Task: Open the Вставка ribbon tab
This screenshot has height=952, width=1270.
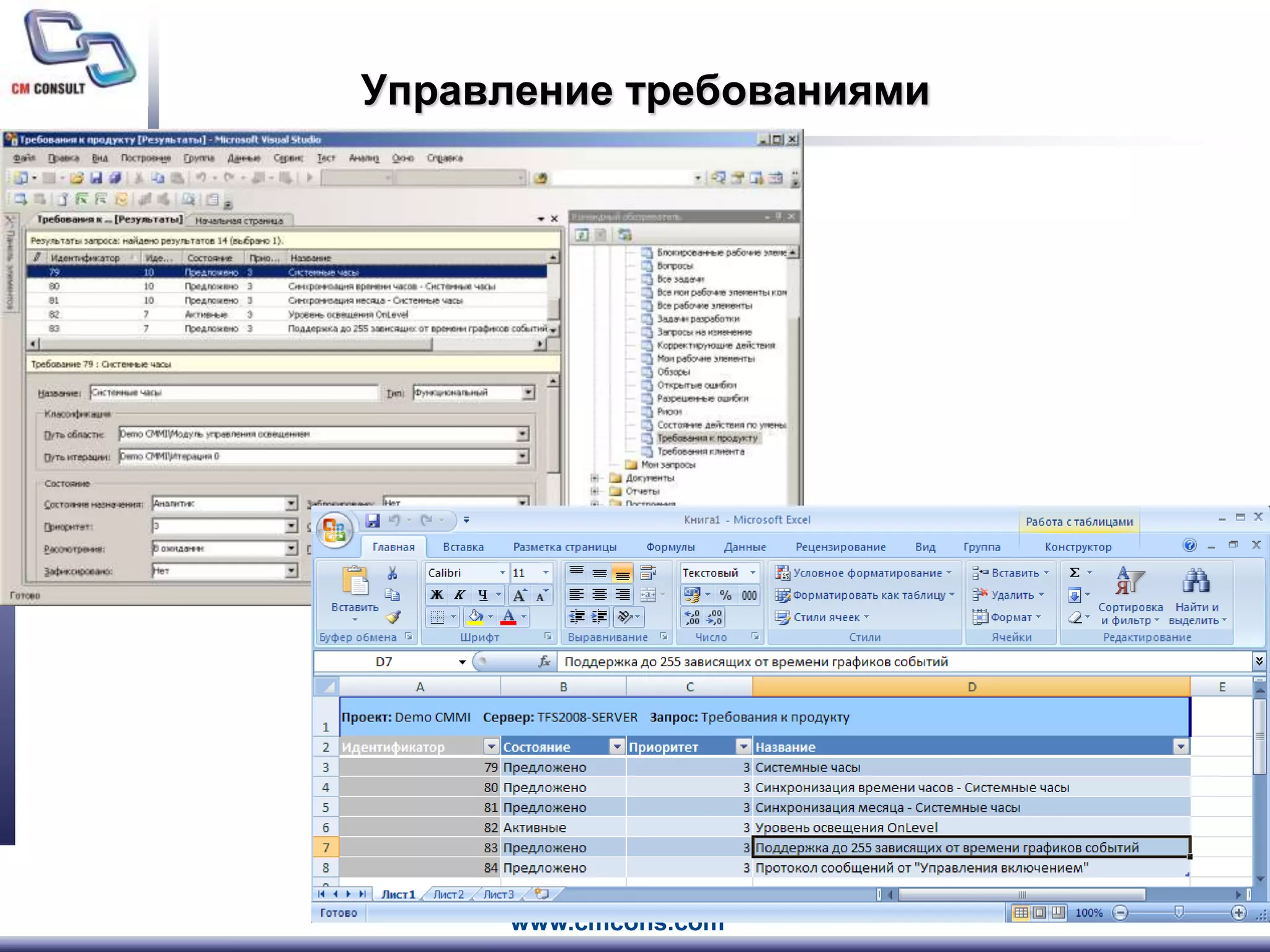Action: pos(463,547)
